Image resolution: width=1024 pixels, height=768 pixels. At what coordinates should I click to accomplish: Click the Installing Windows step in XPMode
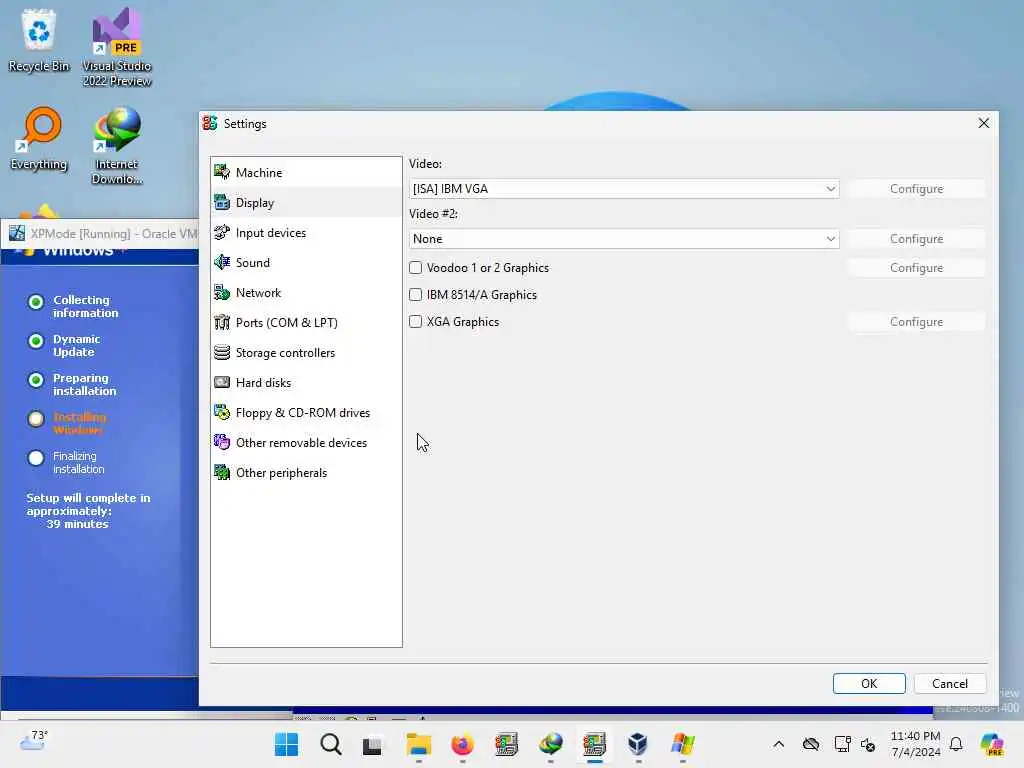tap(67, 423)
